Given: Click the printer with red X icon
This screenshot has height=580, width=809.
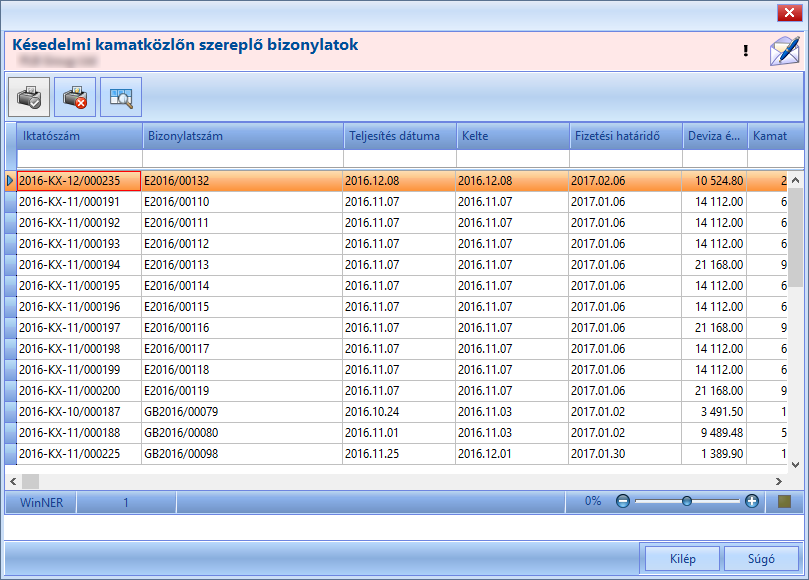Looking at the screenshot, I should (x=75, y=97).
